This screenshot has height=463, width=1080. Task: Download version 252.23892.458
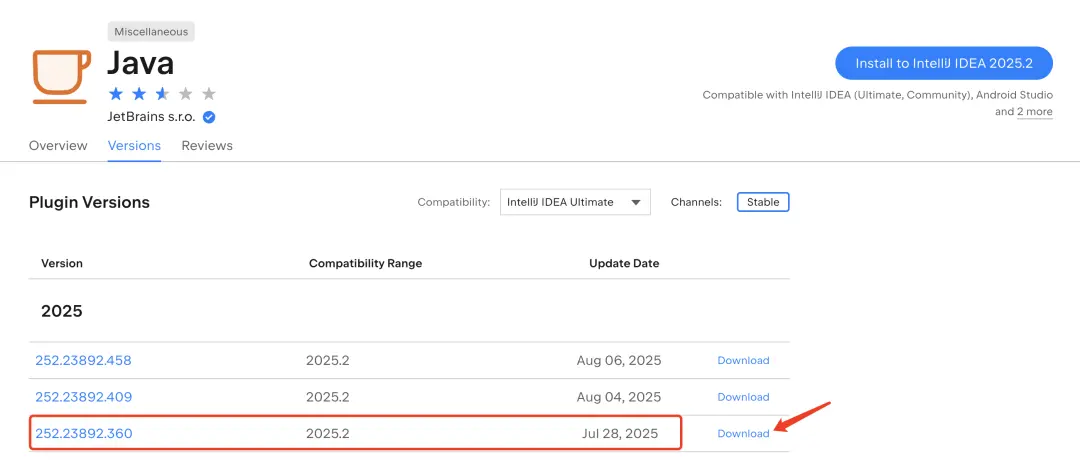point(743,361)
